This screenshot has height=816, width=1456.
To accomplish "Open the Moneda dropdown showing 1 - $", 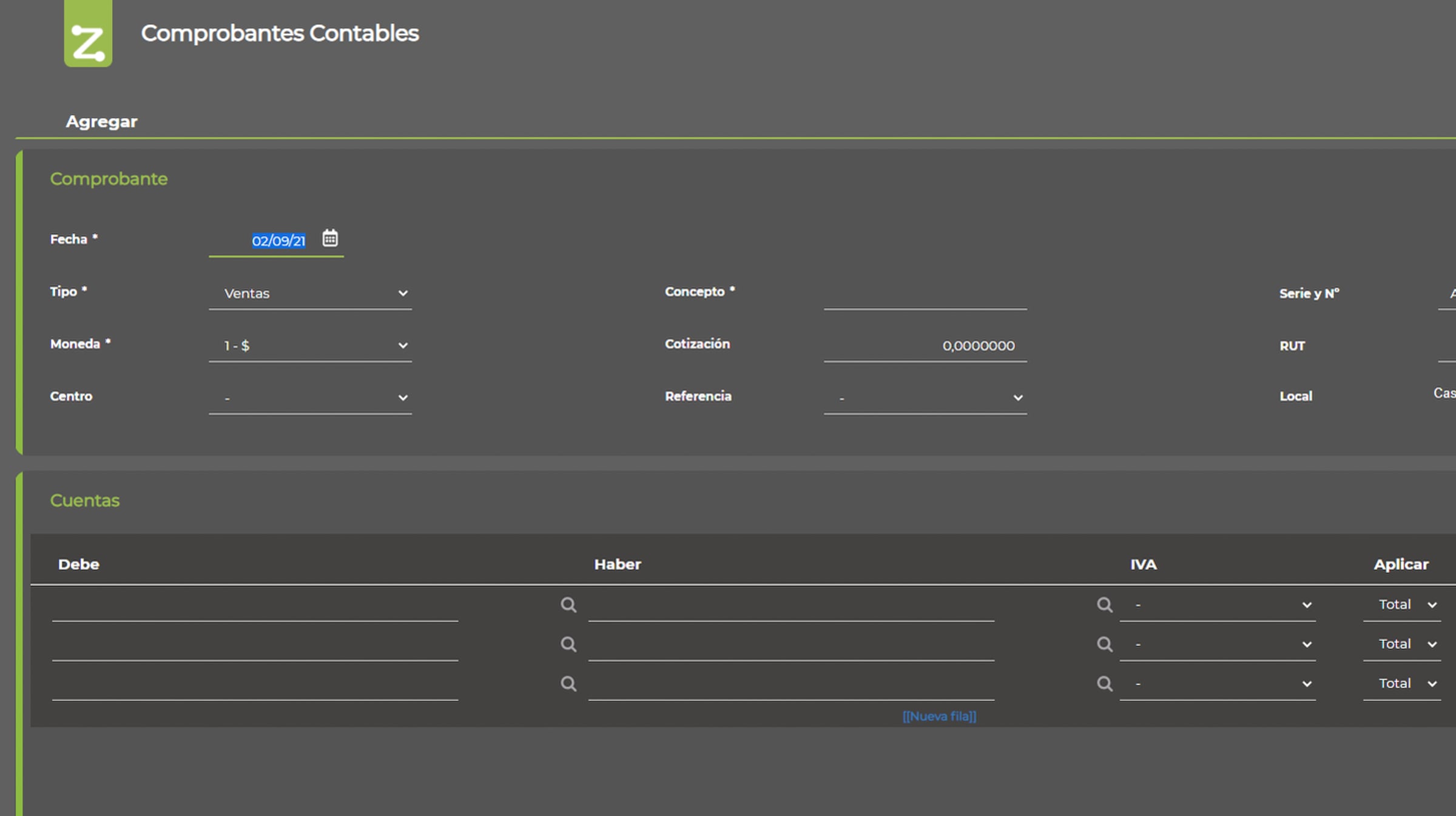I will tap(310, 346).
